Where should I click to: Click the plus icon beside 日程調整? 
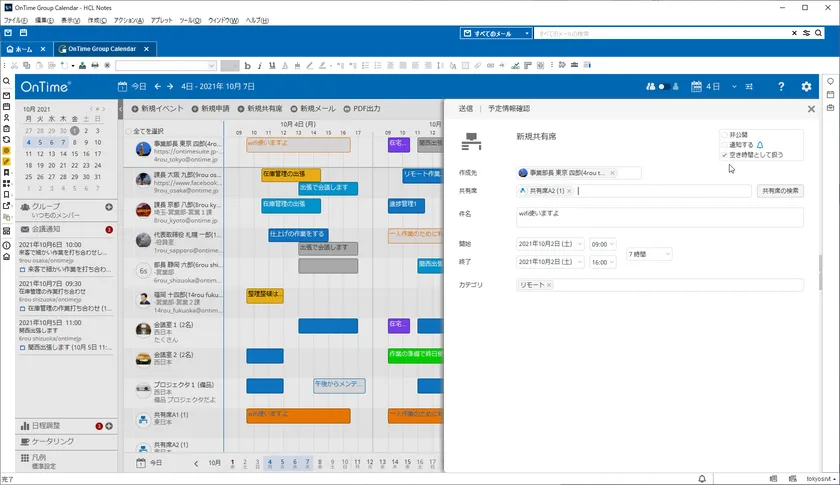[x=109, y=426]
